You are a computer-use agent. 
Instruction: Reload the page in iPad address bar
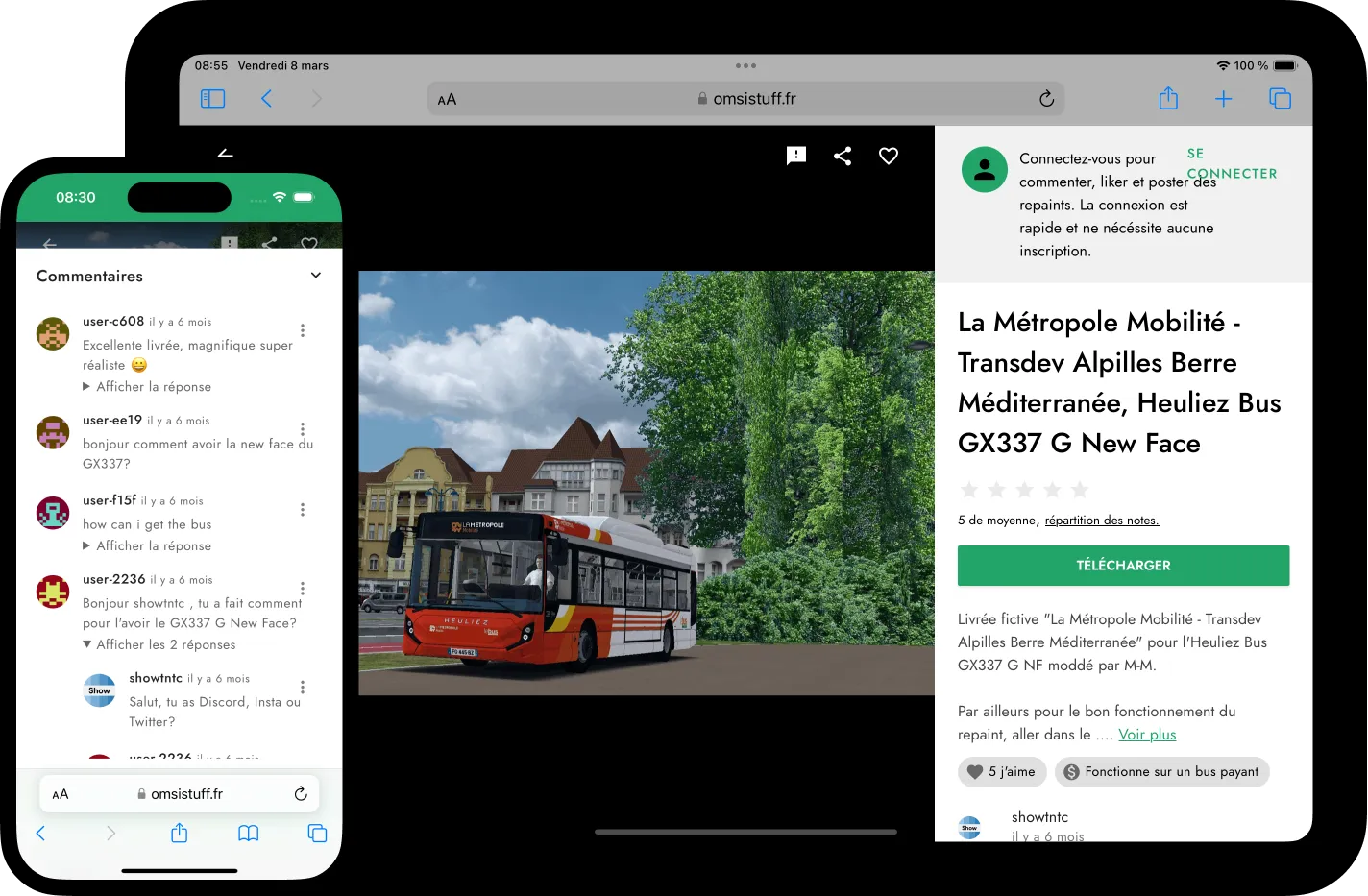coord(1046,99)
